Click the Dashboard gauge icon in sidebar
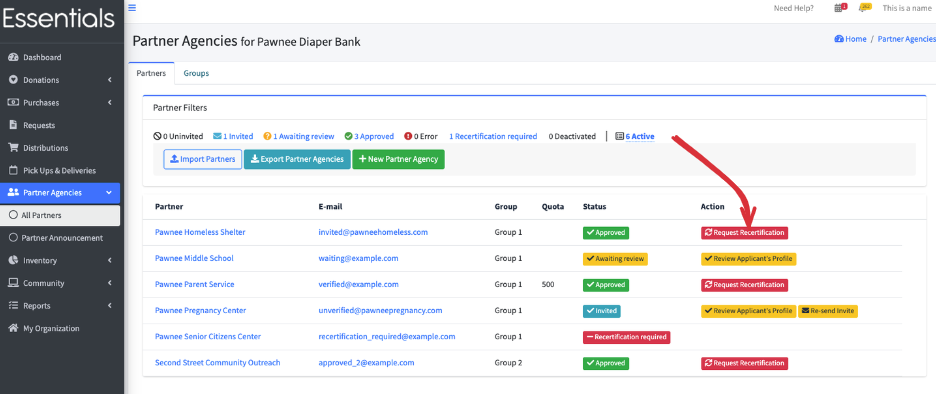The image size is (936, 394). point(13,57)
